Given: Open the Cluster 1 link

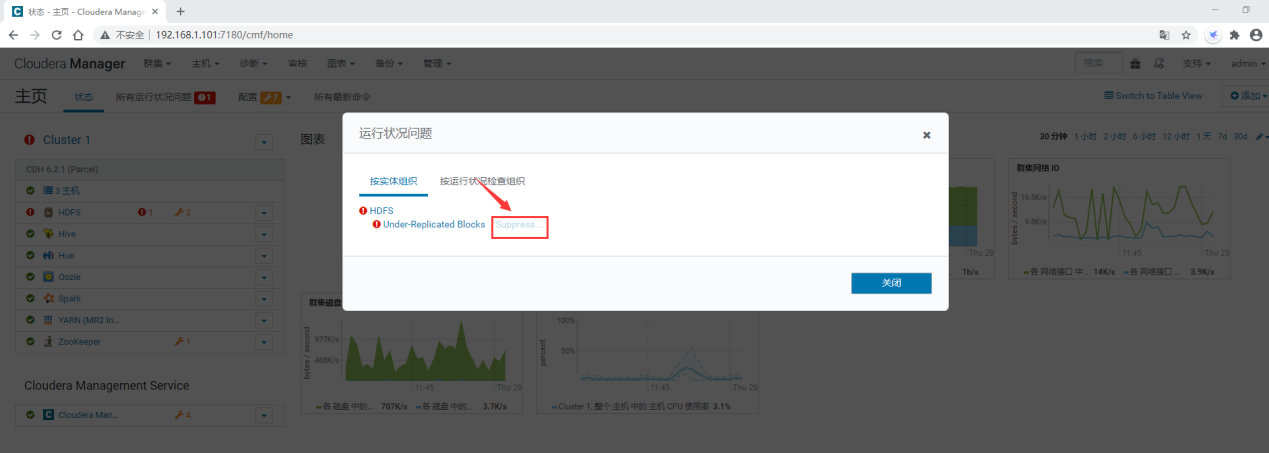Looking at the screenshot, I should pos(67,140).
